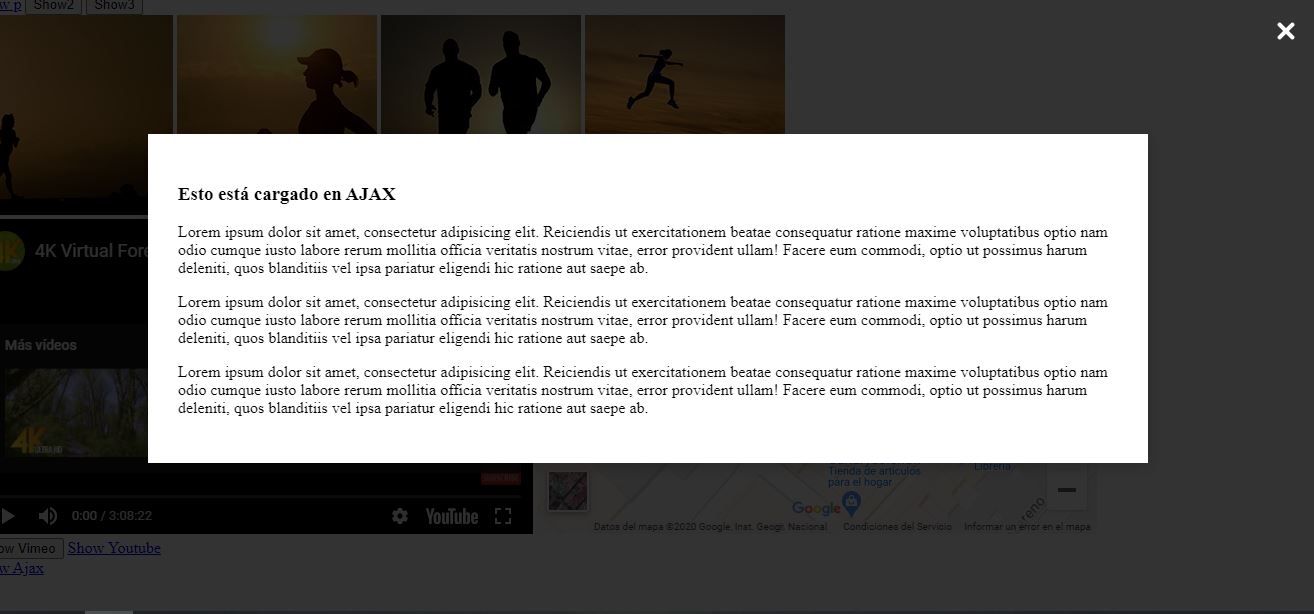Open the Show Ajax link
Screen dimensions: 1314x614
[20, 568]
